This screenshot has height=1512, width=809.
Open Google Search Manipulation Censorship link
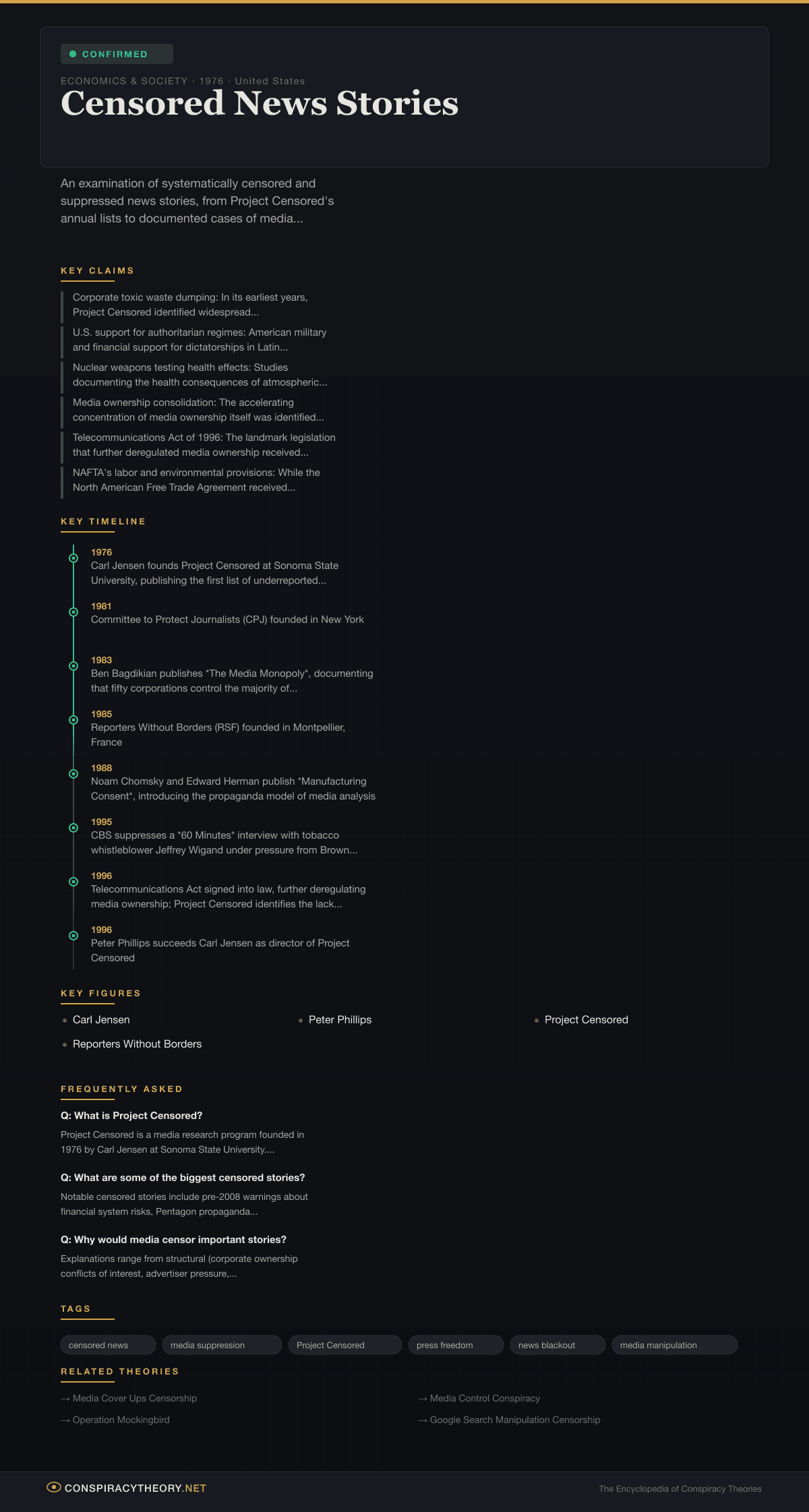point(515,1420)
